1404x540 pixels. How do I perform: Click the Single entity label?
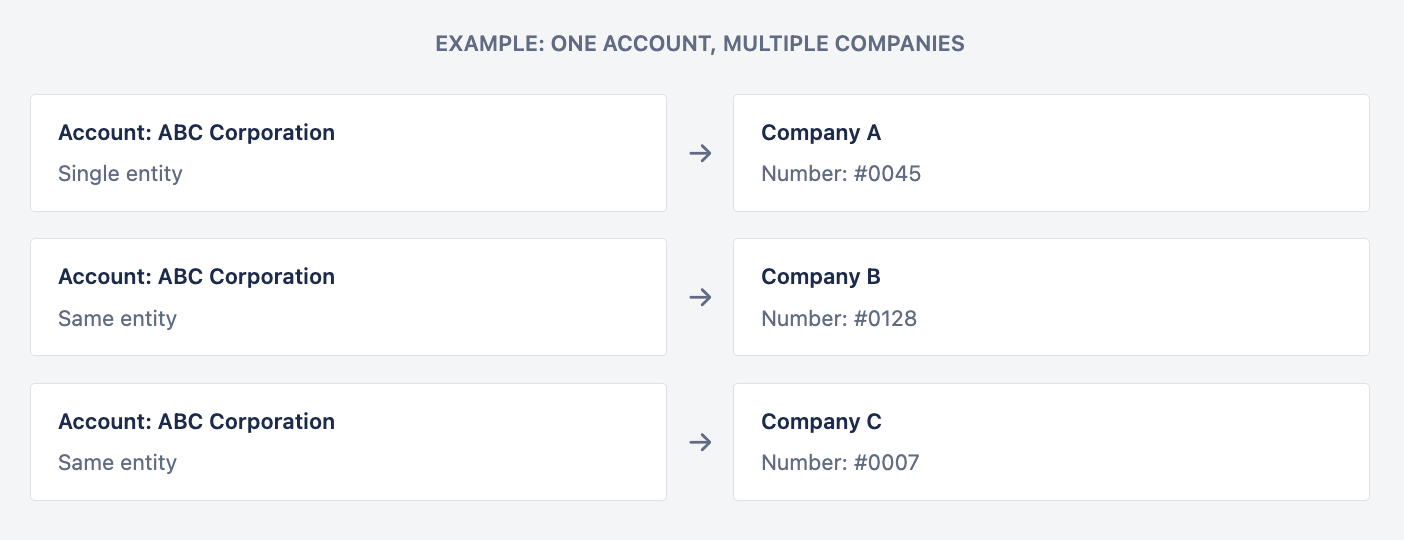(x=120, y=174)
